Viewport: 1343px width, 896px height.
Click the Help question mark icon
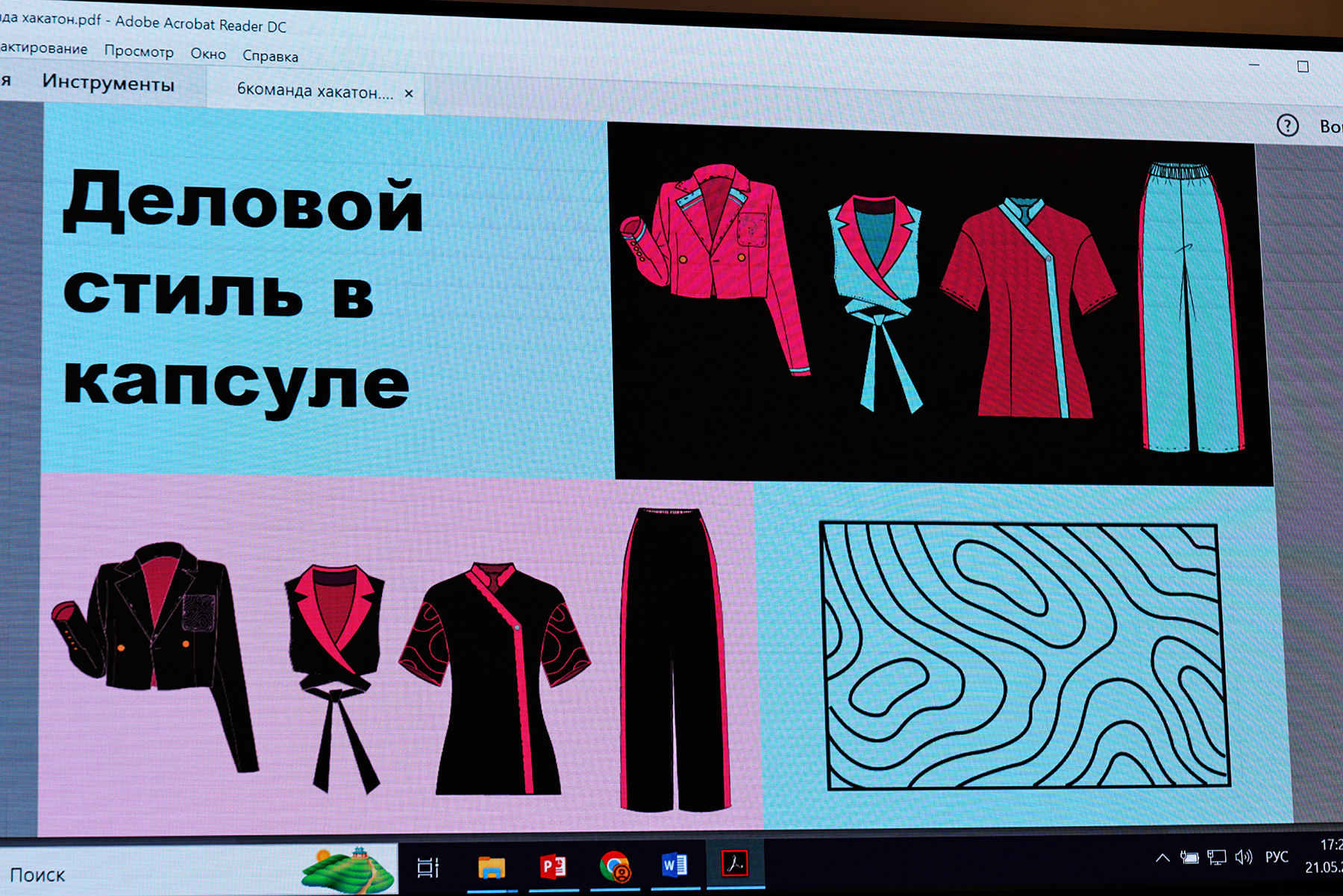(1287, 125)
